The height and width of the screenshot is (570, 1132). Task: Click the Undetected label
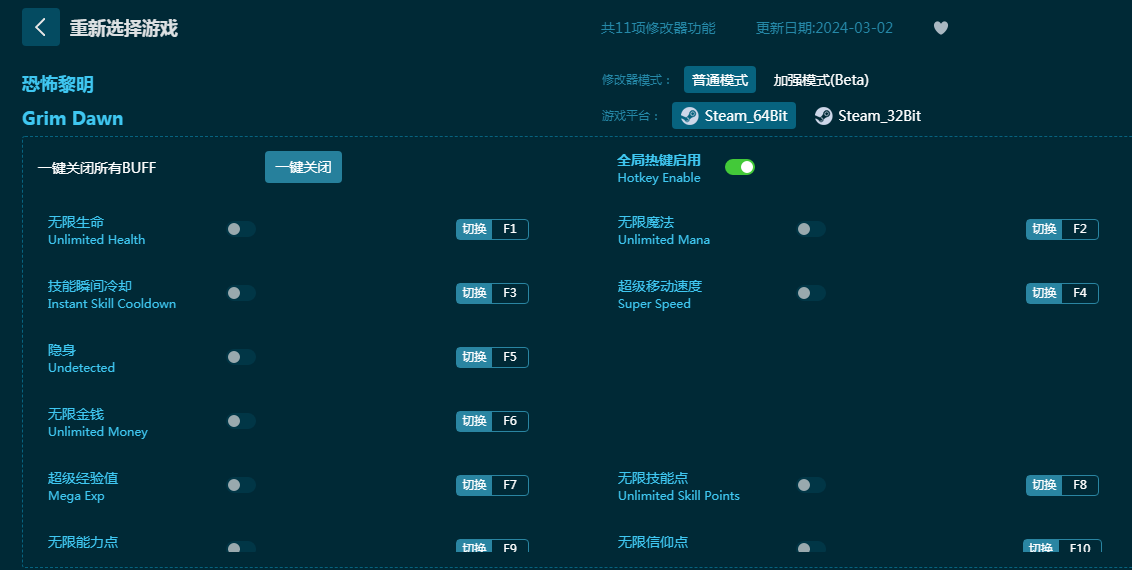click(82, 368)
